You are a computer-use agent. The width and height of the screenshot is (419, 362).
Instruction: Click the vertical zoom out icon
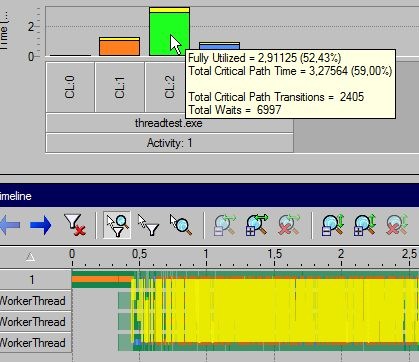333,225
